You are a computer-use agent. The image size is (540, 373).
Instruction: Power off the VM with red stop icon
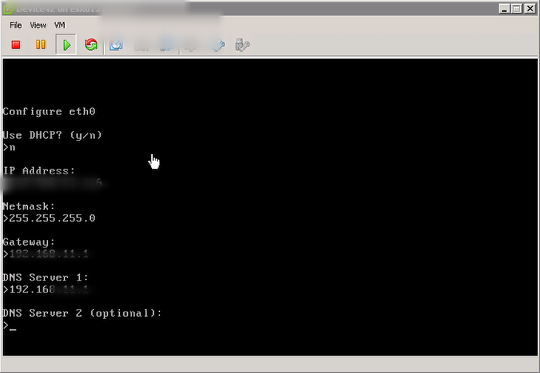(16, 45)
